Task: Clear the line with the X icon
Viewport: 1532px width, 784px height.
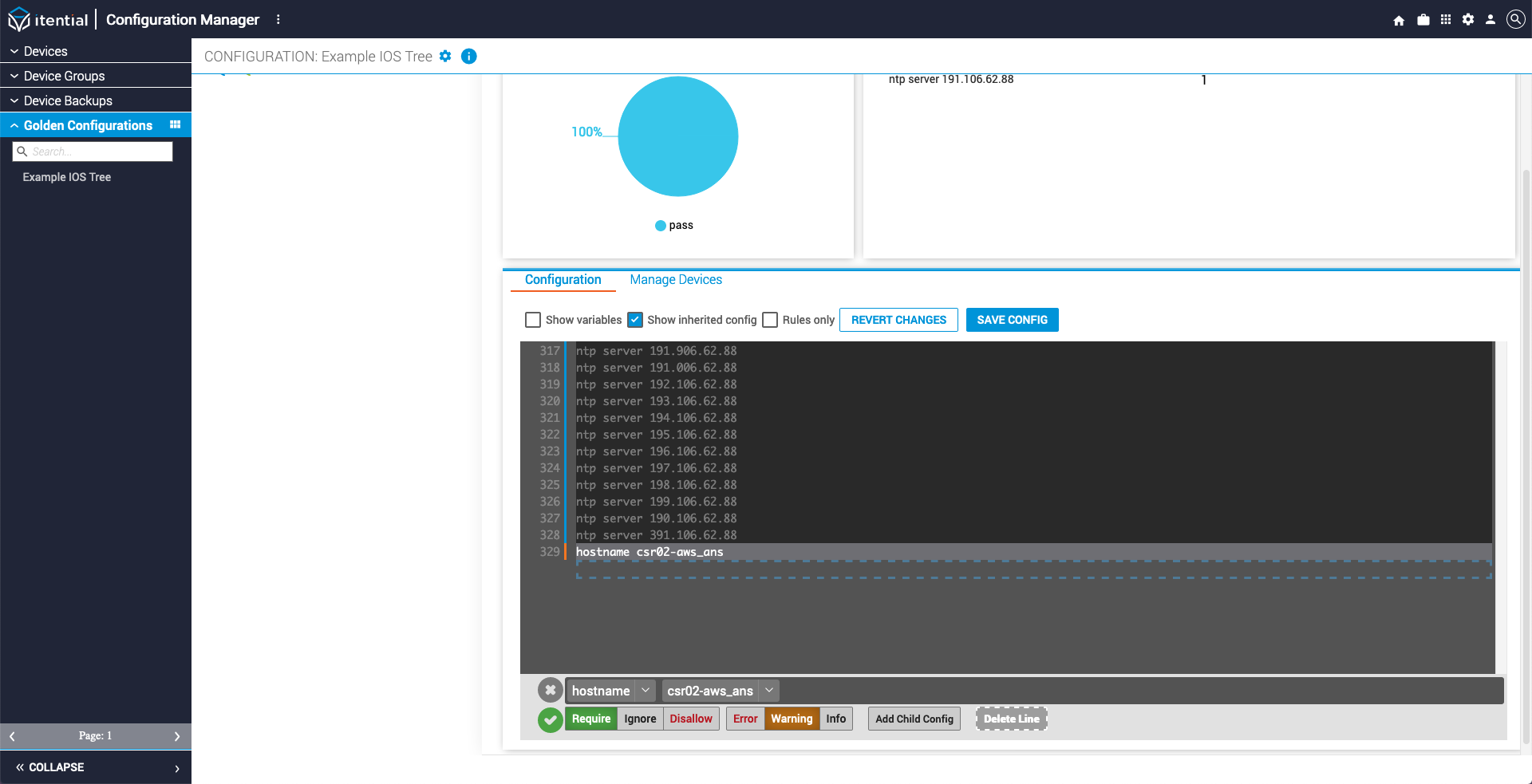Action: 551,690
